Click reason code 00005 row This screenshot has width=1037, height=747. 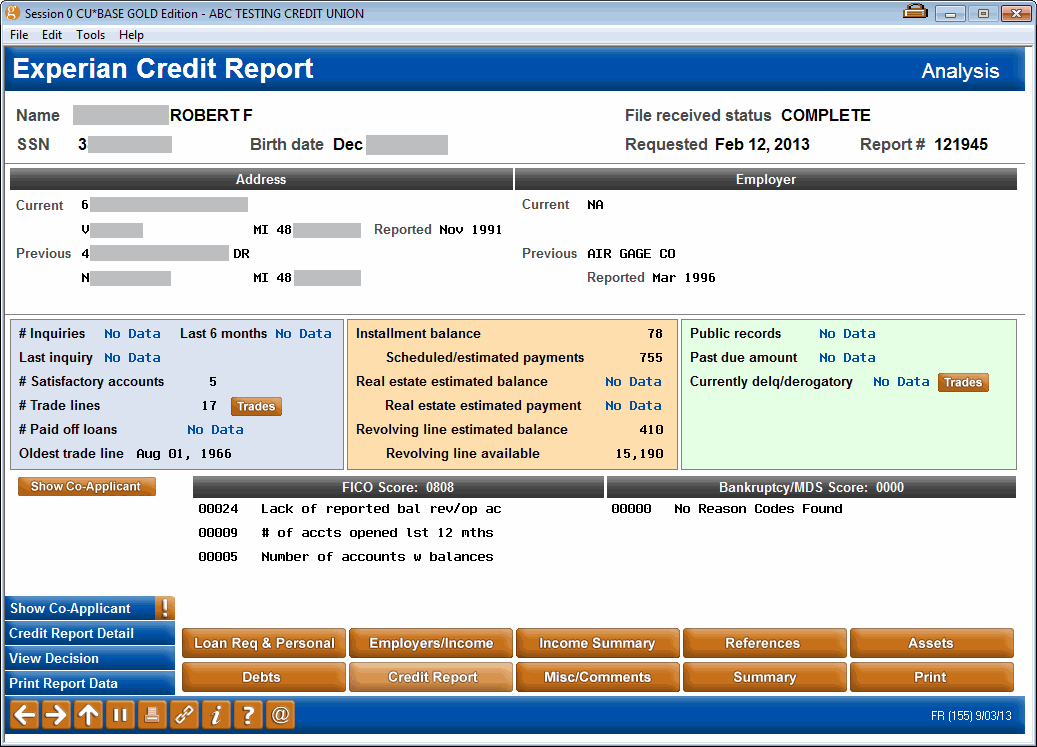345,557
